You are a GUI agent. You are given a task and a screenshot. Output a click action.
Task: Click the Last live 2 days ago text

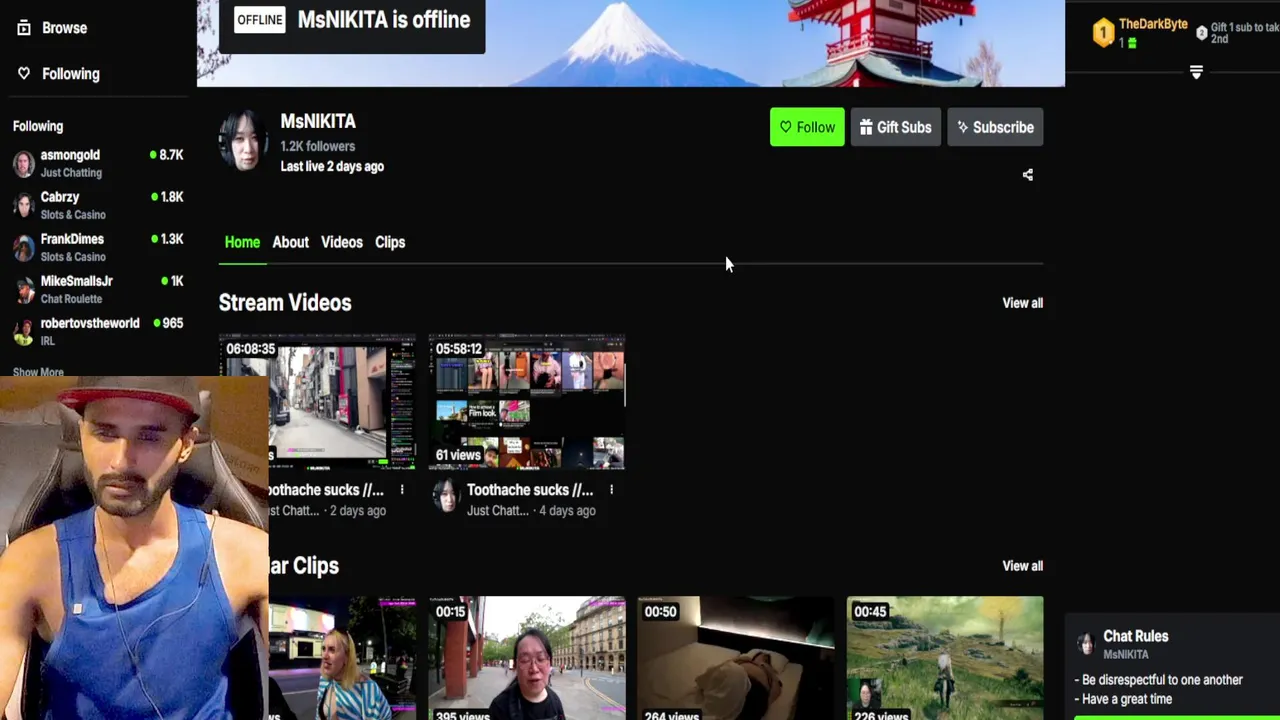coord(332,166)
